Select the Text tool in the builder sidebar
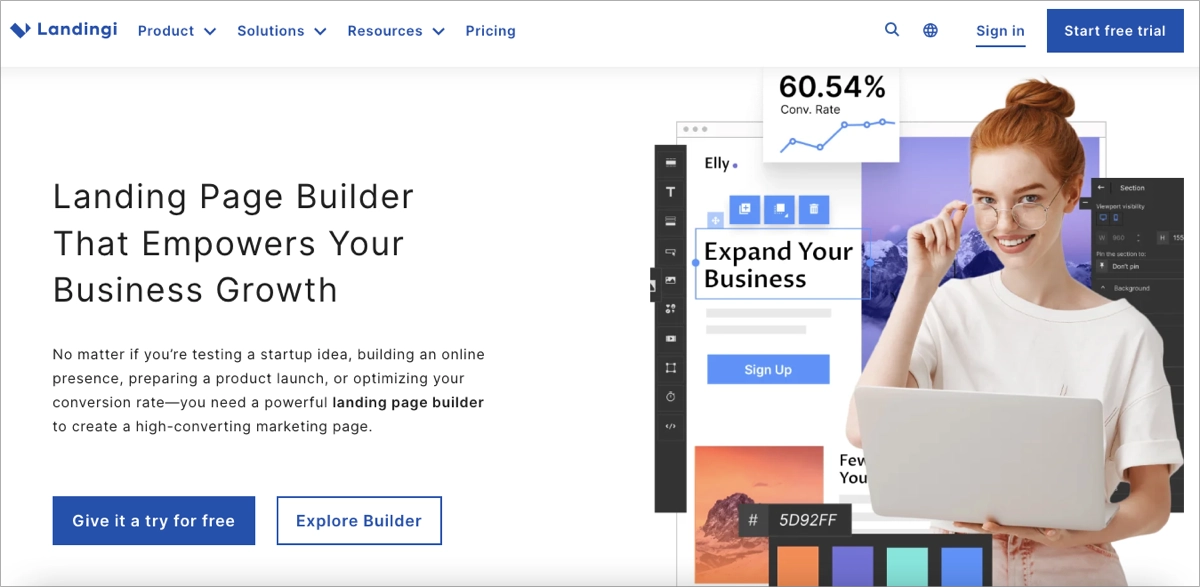The image size is (1200, 587). 670,191
